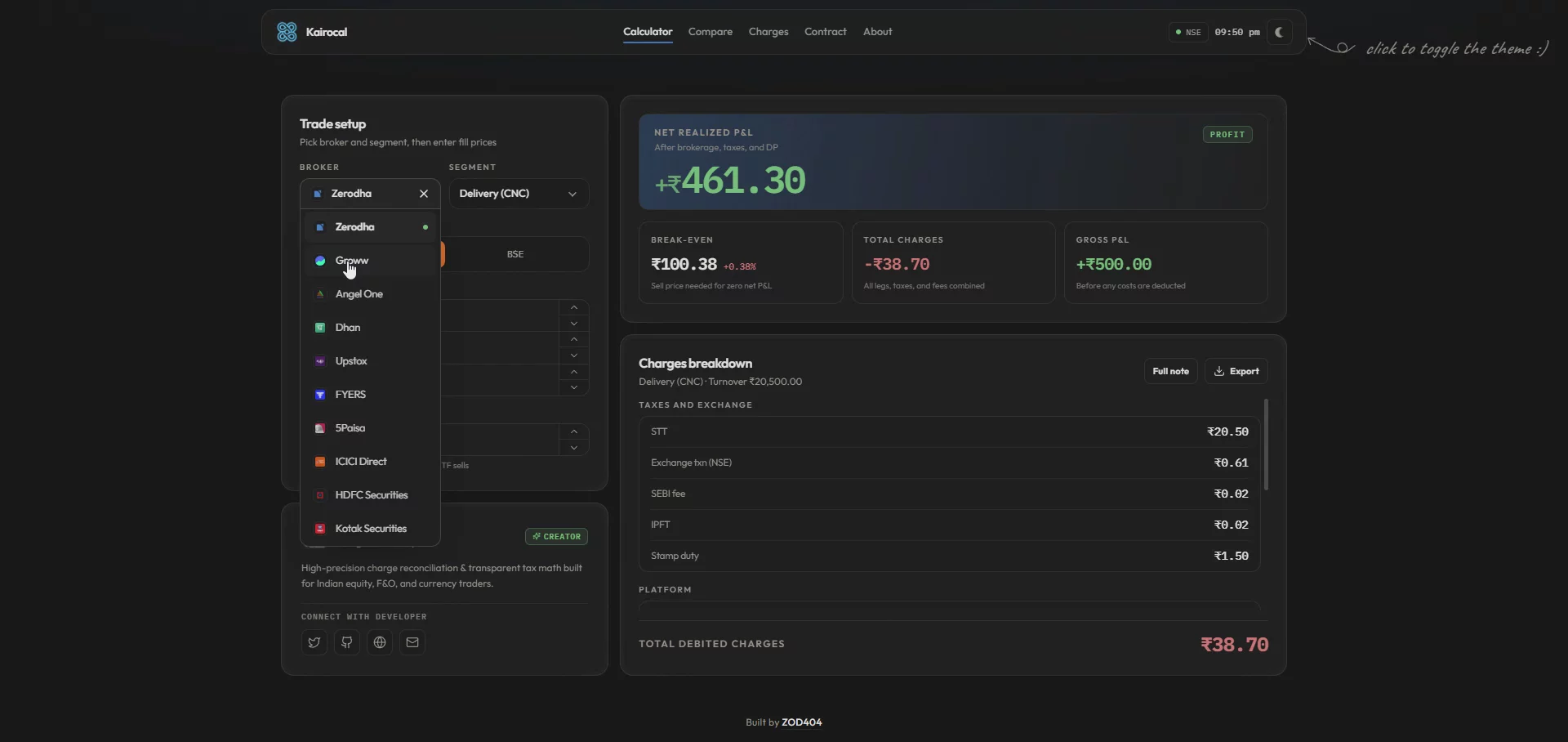
Task: Click the Upstox logo icon
Action: [x=320, y=361]
